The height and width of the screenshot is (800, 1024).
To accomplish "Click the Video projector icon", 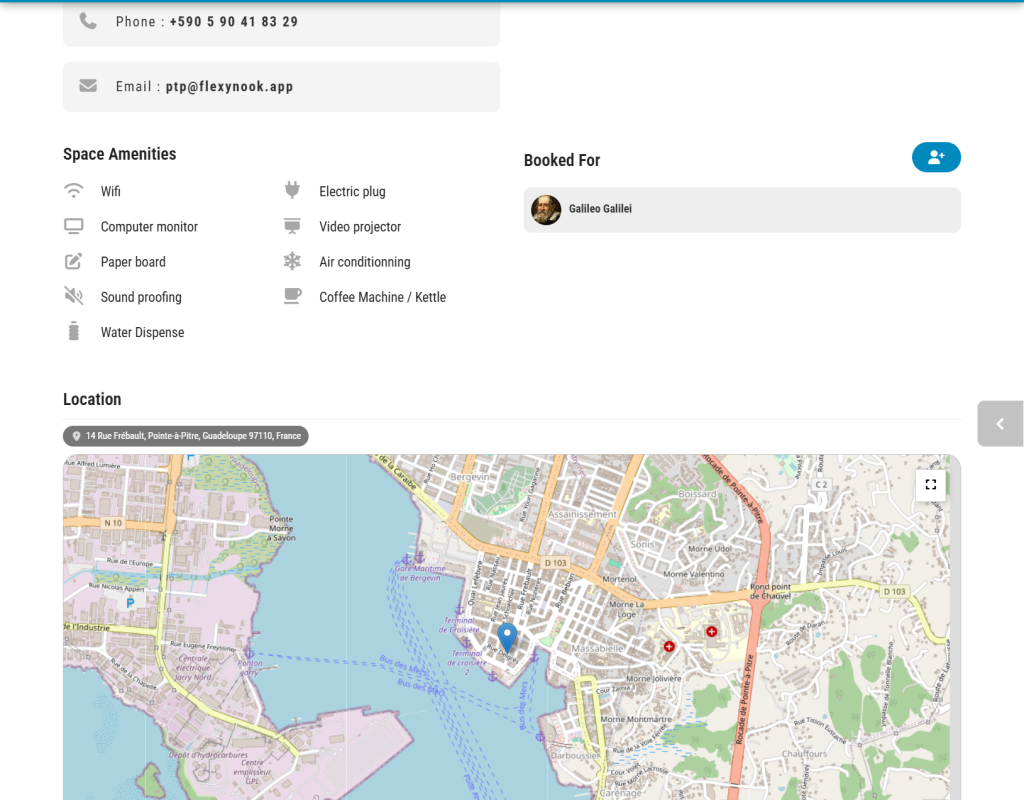I will tap(292, 226).
